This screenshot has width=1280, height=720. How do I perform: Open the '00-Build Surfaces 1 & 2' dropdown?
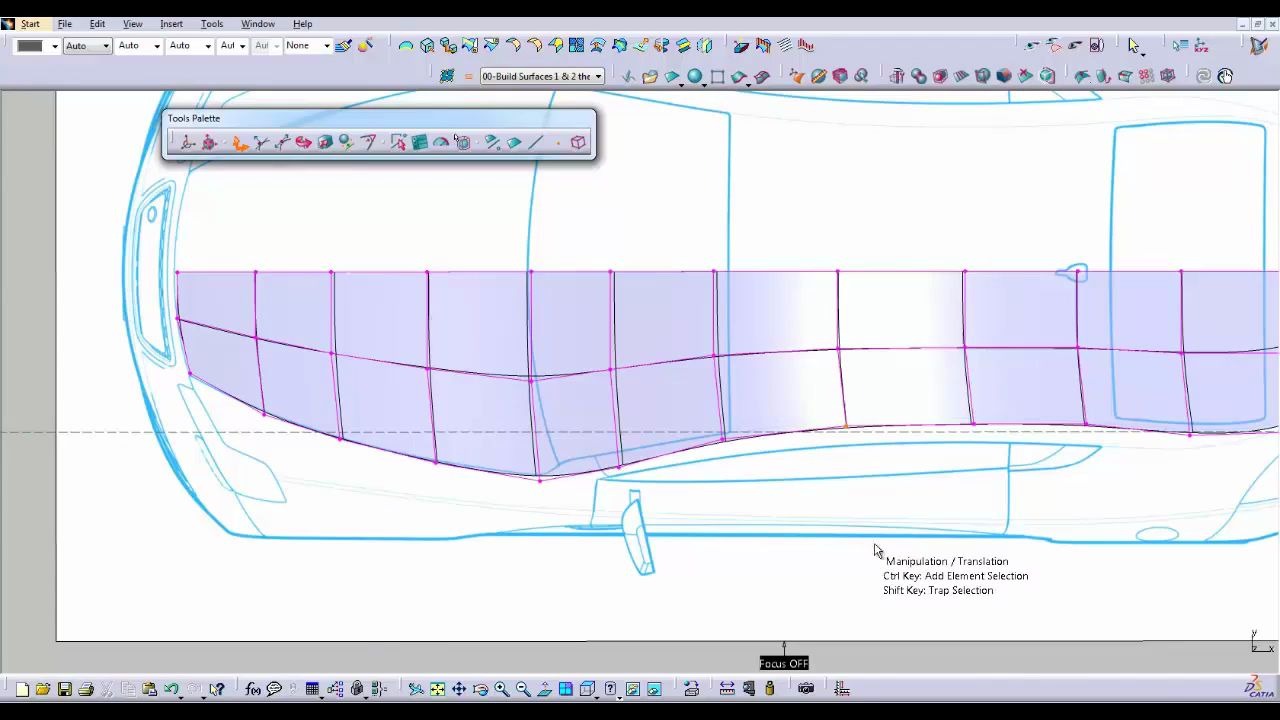[542, 76]
